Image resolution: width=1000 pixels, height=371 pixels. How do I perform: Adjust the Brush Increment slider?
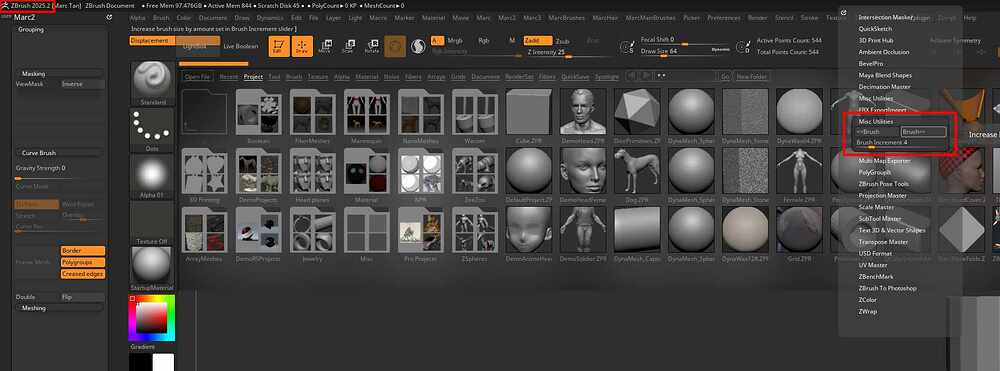pyautogui.click(x=901, y=143)
